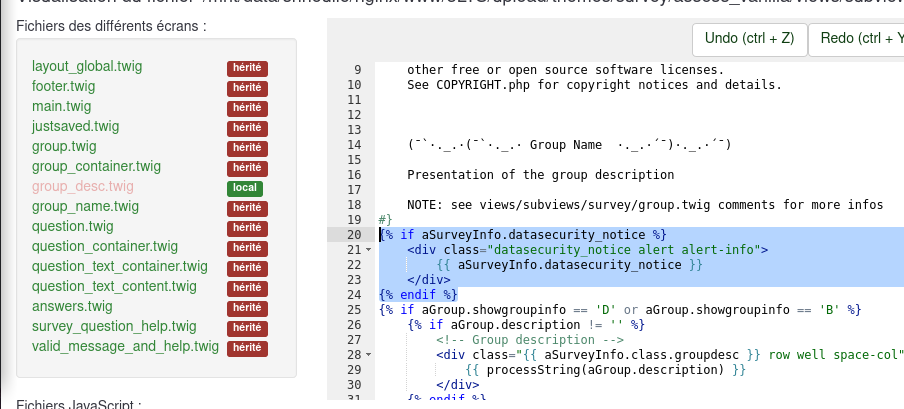Open question_text_content.twig file
This screenshot has height=409, width=904.
coord(114,287)
